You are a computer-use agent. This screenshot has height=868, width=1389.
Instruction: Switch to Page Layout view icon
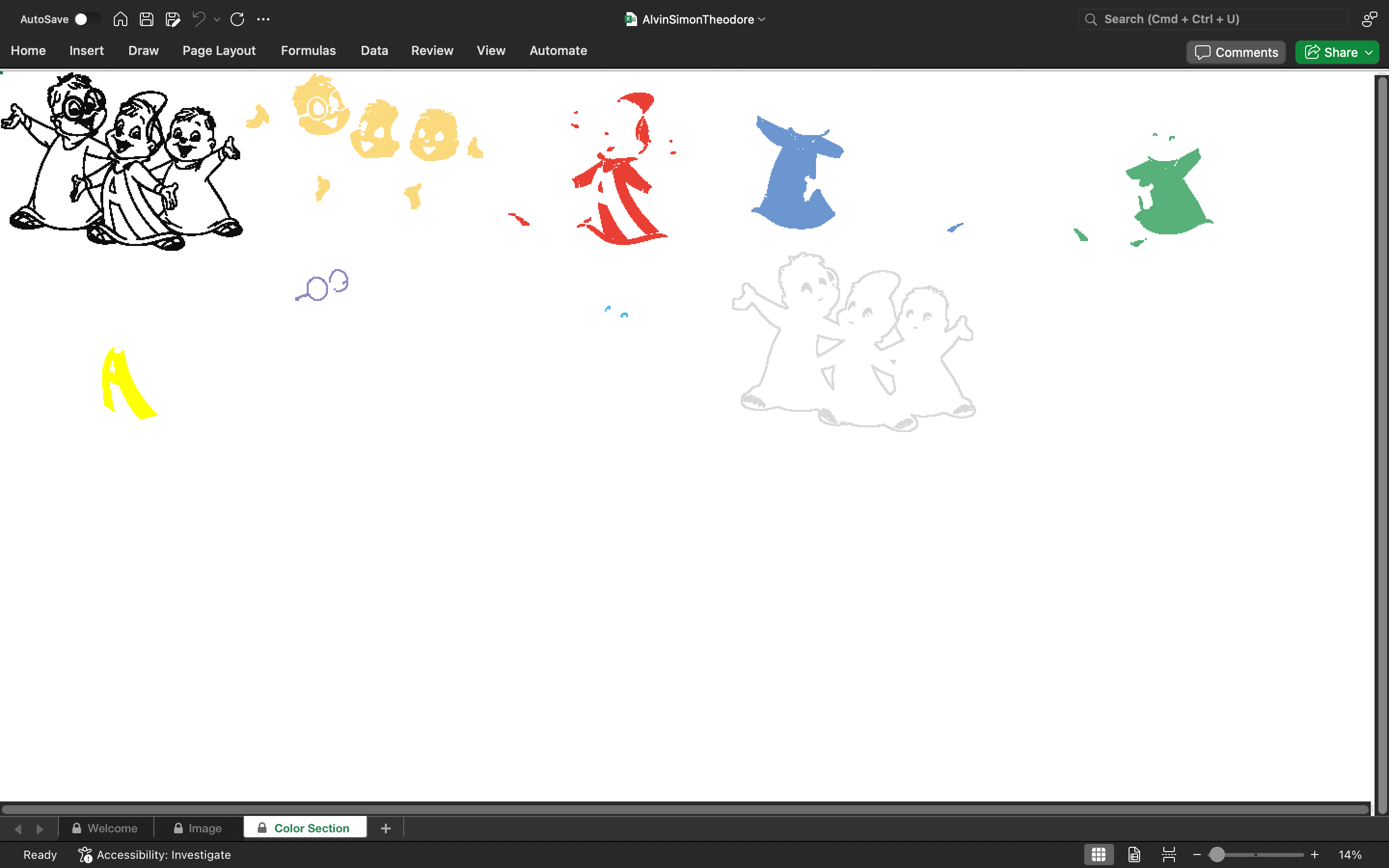pyautogui.click(x=1134, y=854)
